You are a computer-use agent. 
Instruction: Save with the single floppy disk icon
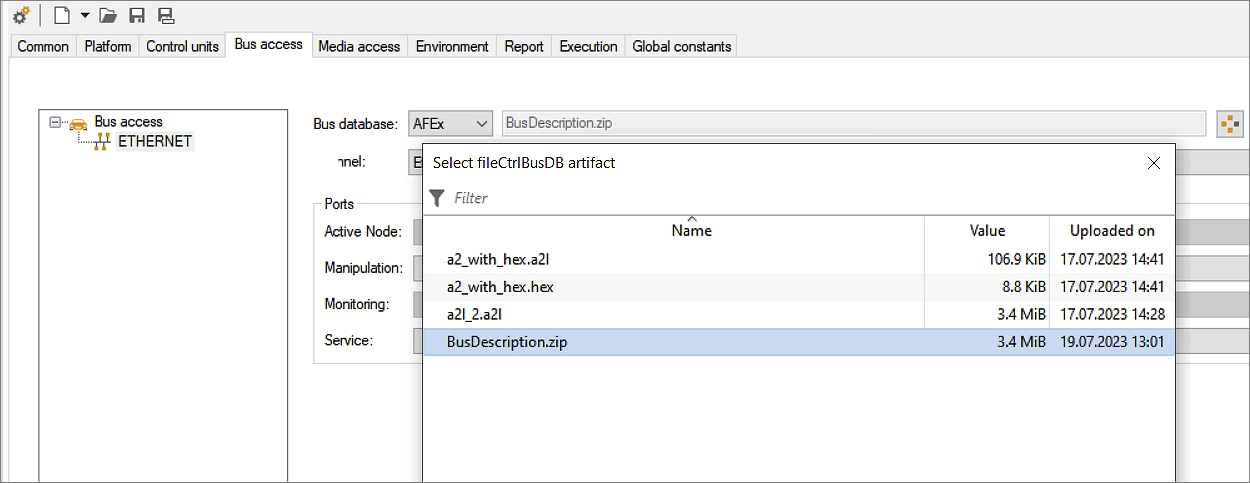coord(137,16)
